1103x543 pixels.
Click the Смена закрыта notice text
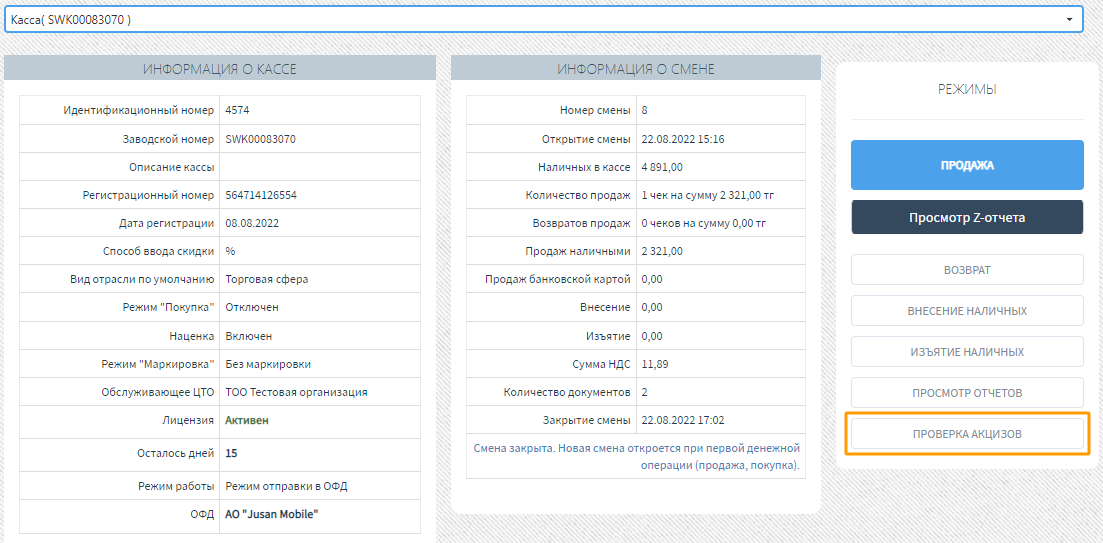[x=637, y=456]
